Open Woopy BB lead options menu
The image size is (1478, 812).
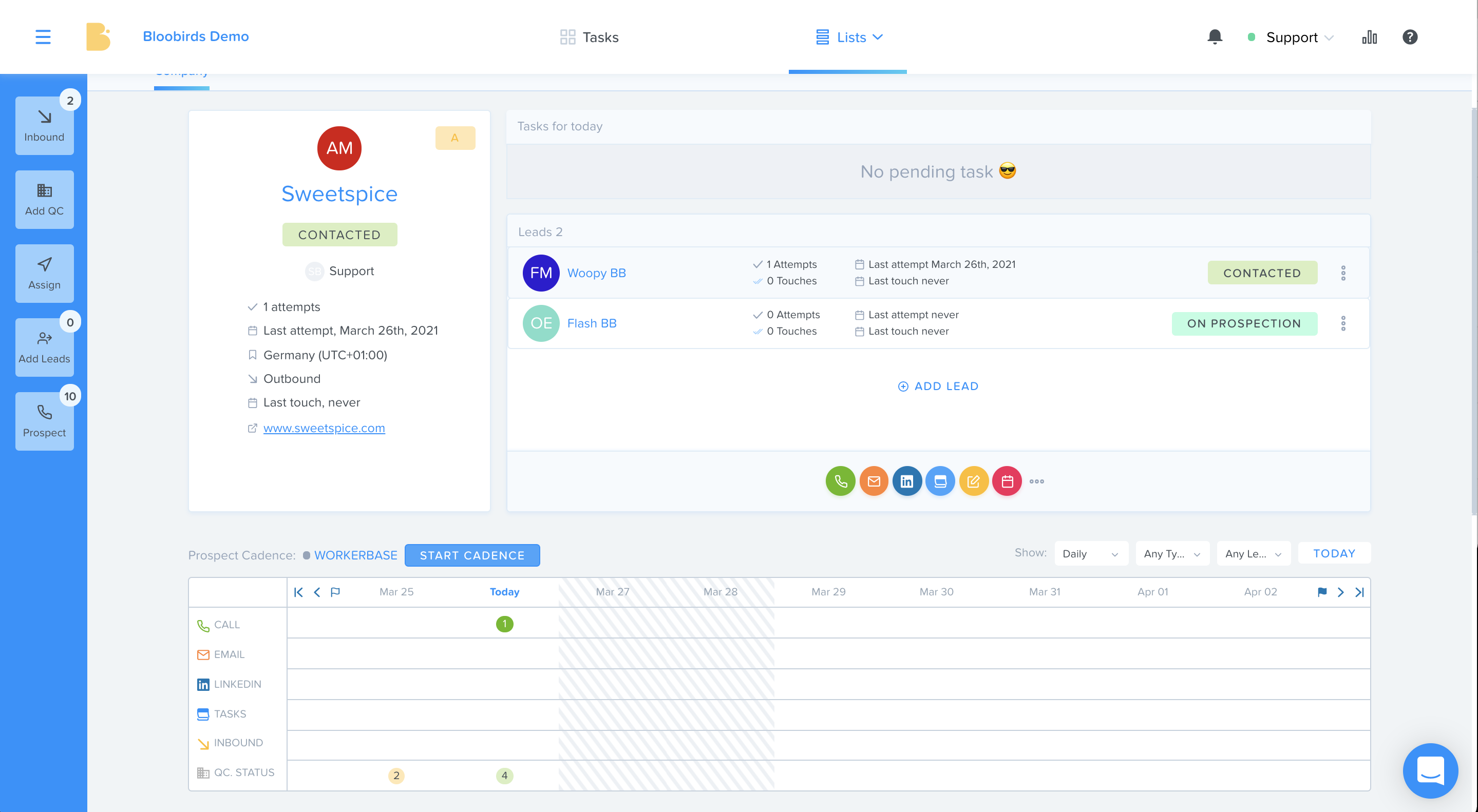pos(1343,273)
